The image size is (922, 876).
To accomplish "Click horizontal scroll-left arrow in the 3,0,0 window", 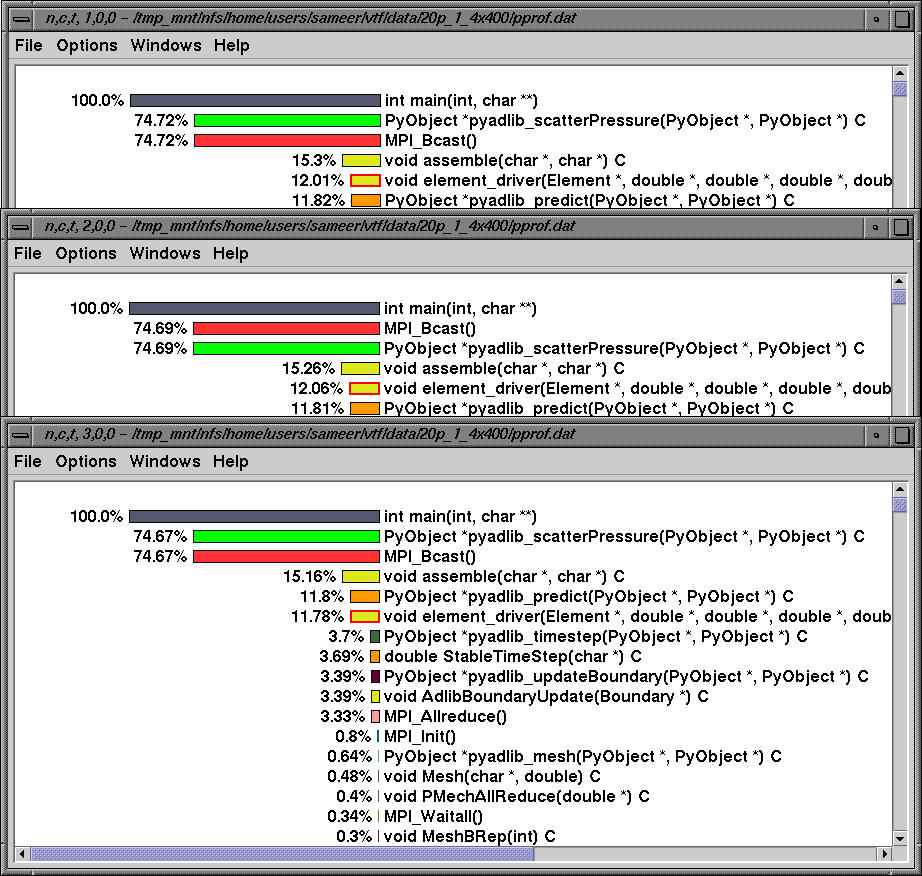I will (x=22, y=853).
